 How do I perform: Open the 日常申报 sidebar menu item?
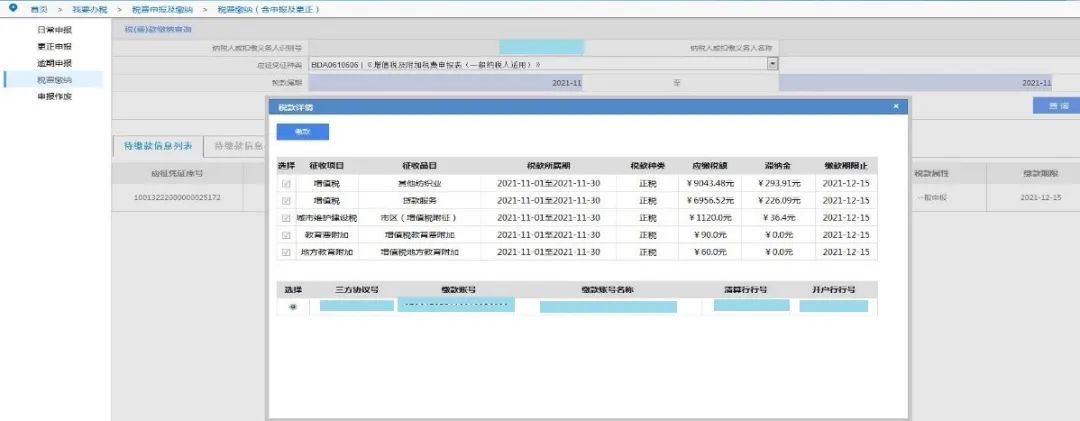click(x=54, y=30)
